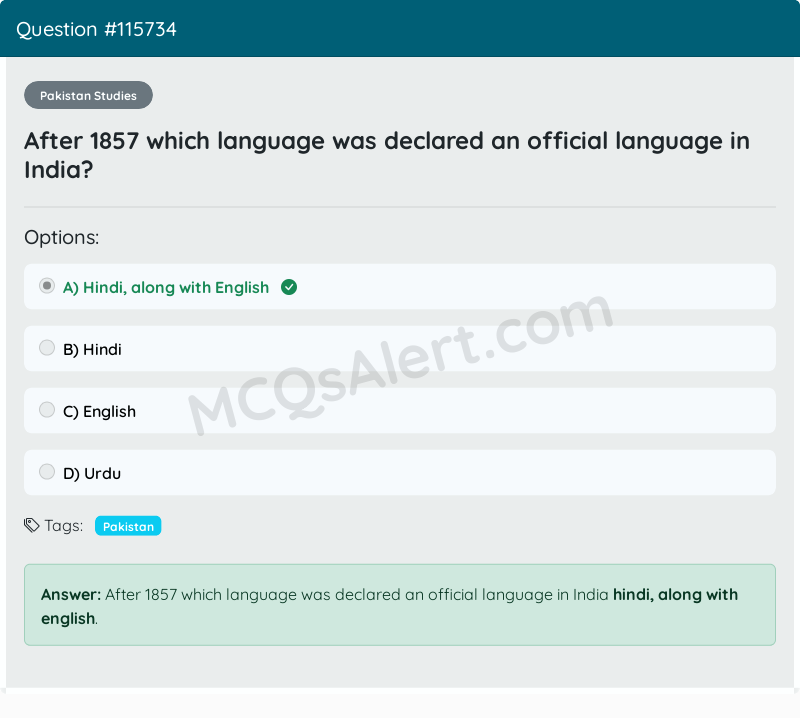The width and height of the screenshot is (800, 718).
Task: Select radio button for option C English
Action: tap(46, 409)
